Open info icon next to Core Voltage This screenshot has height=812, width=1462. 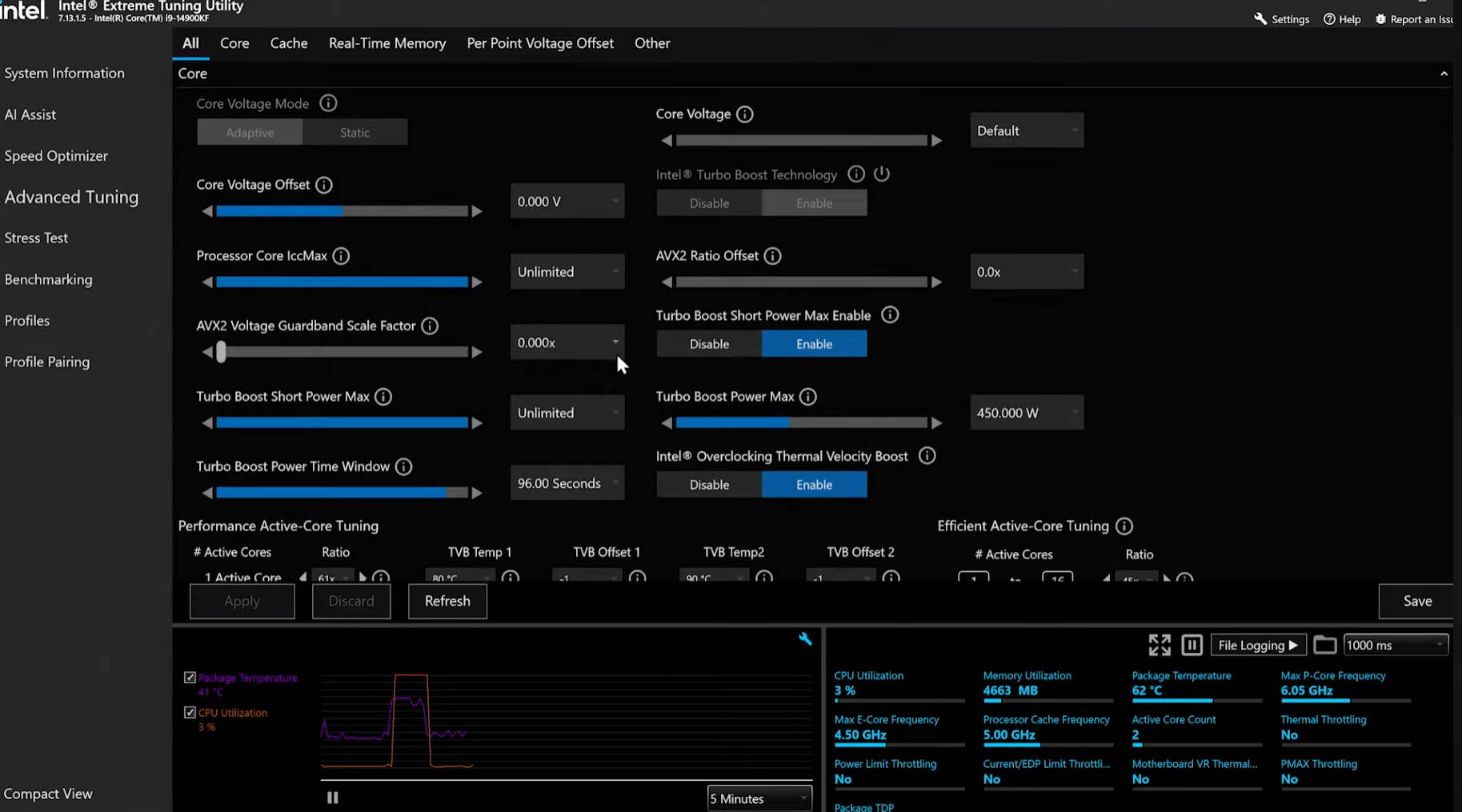click(745, 114)
